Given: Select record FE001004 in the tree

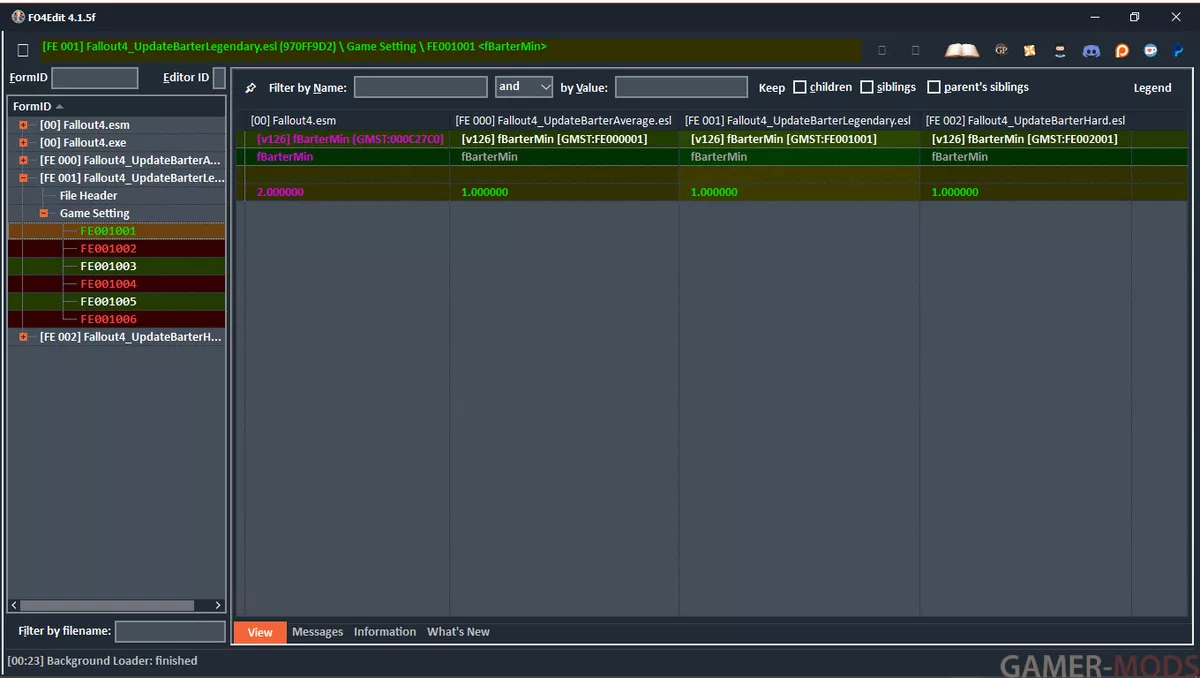Looking at the screenshot, I should click(x=108, y=284).
